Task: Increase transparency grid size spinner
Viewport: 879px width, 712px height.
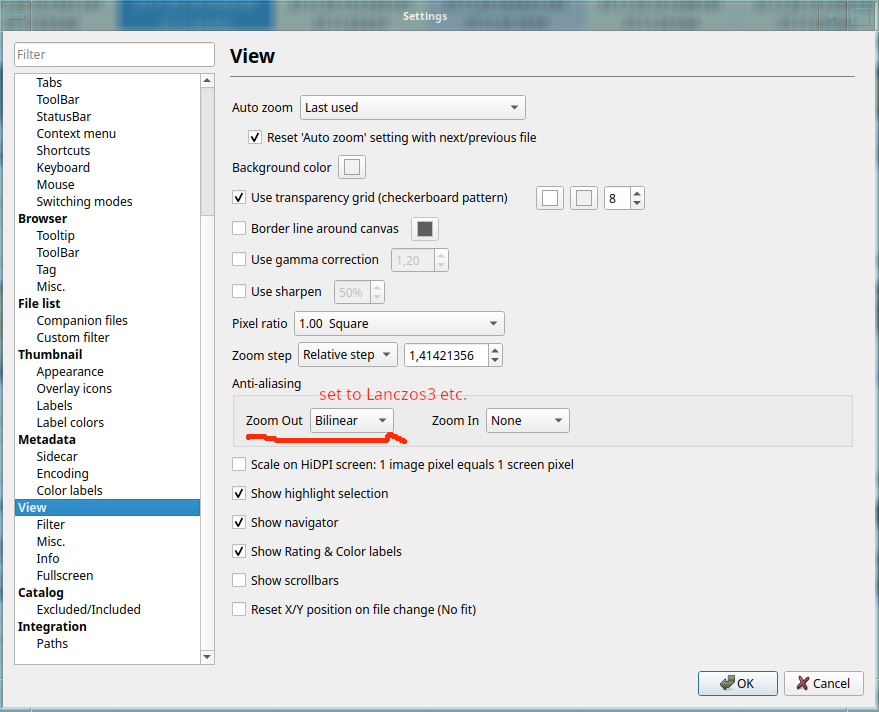Action: [x=637, y=193]
